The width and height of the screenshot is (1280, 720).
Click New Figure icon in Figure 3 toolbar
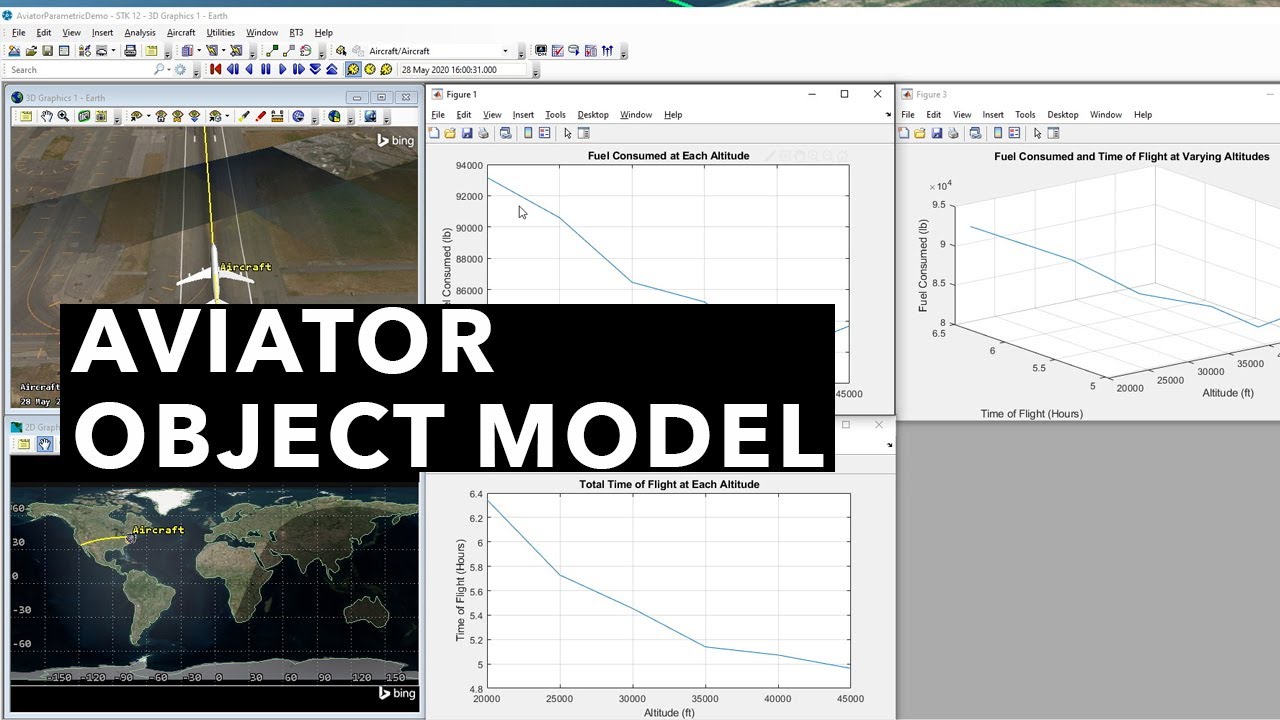pos(903,132)
